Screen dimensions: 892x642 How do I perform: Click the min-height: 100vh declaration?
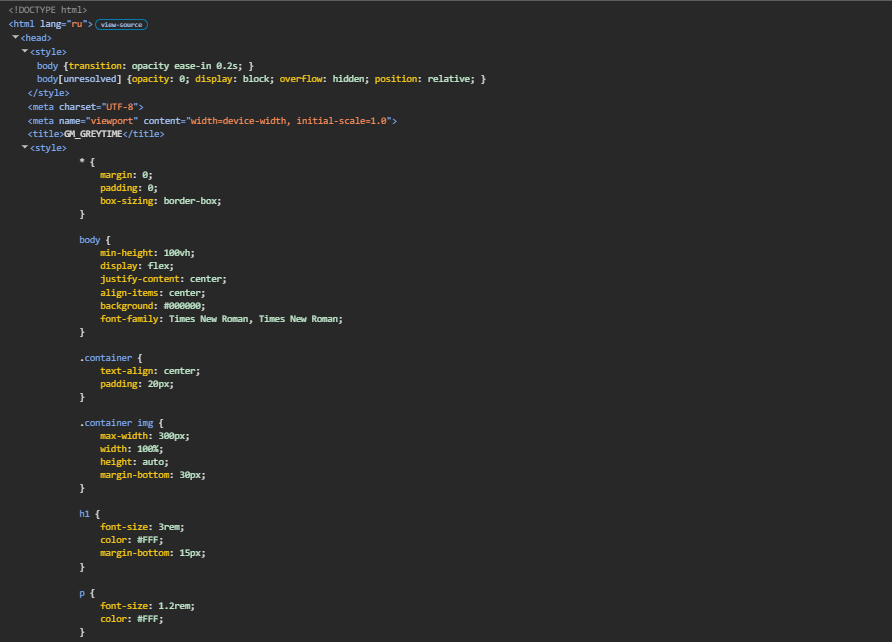pos(147,252)
